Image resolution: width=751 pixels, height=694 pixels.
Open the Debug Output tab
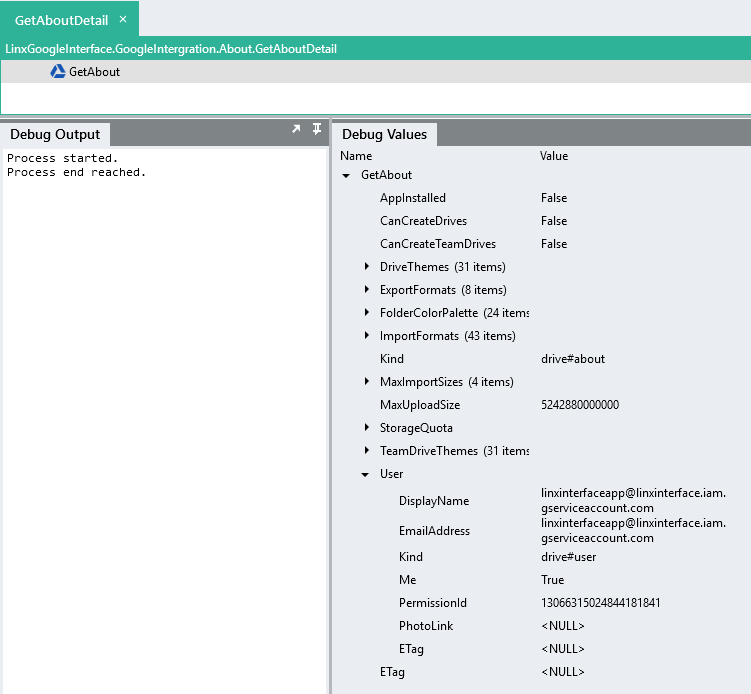(55, 134)
